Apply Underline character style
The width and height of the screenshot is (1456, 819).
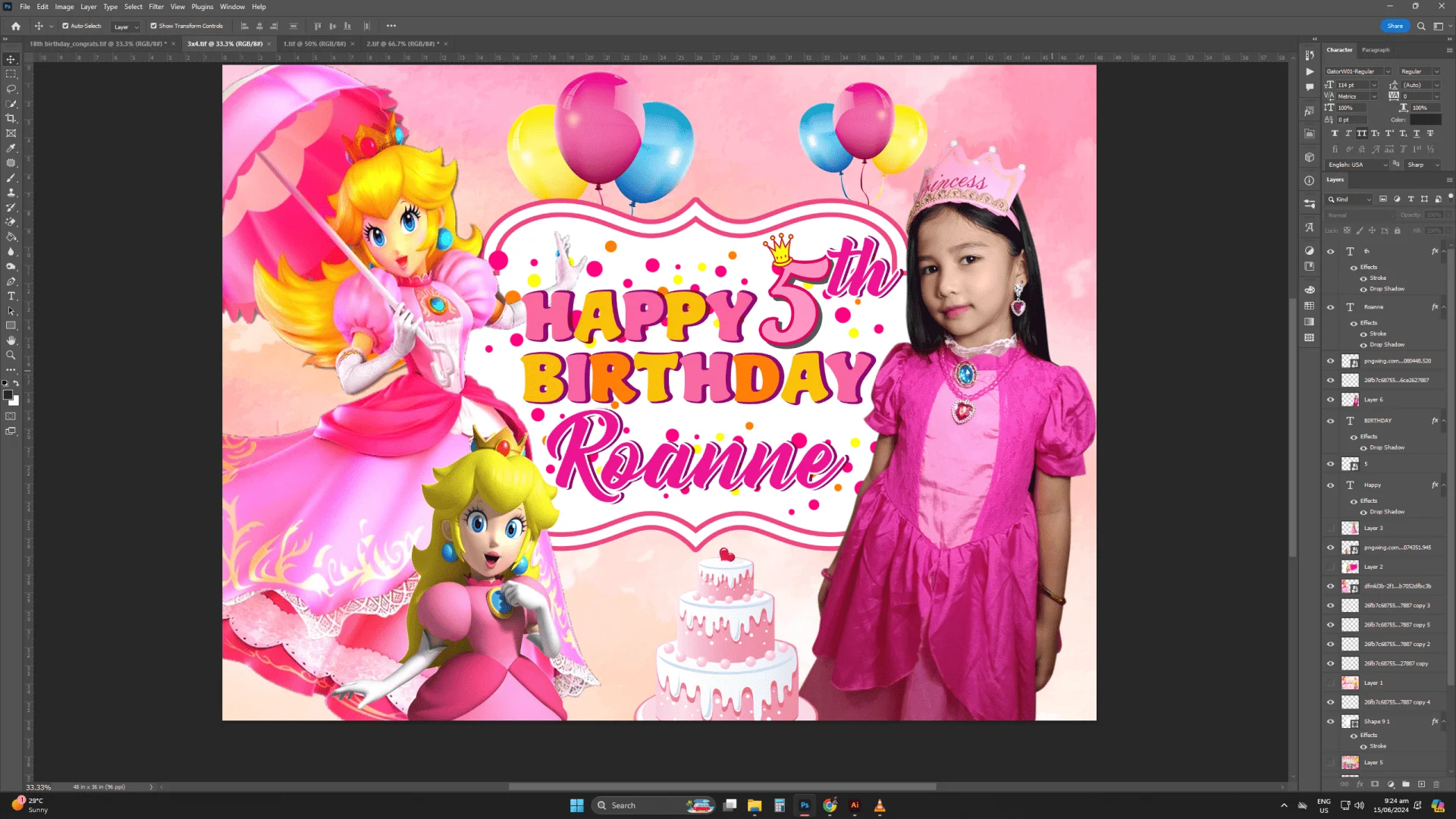pos(1417,133)
